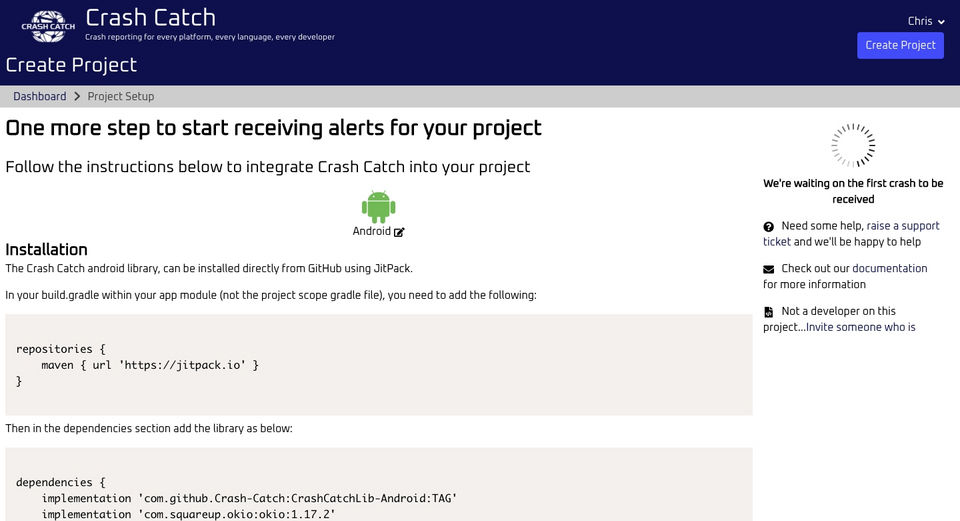Click the edit icon beside Android
Viewport: 960px width, 521px height.
pyautogui.click(x=399, y=232)
